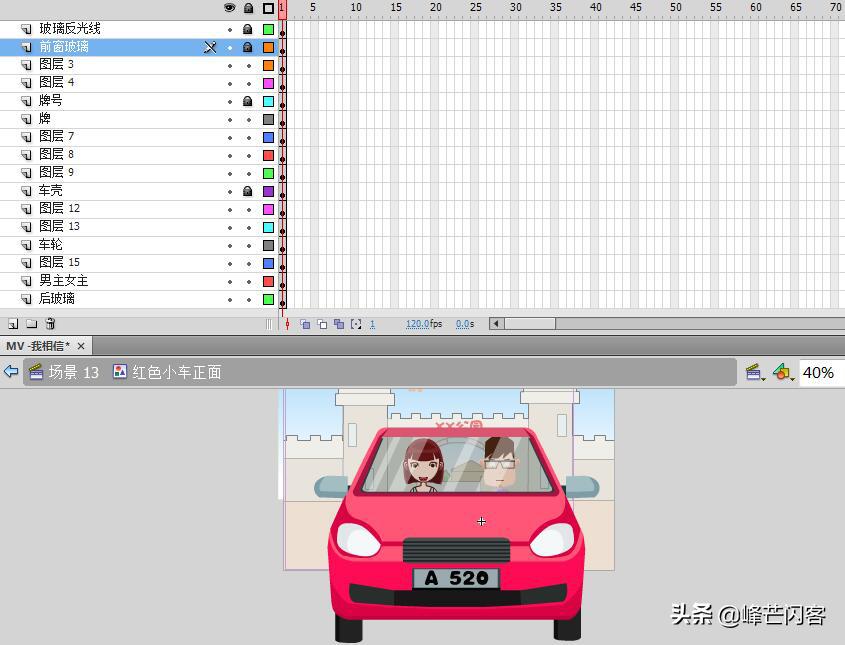This screenshot has height=645, width=845.
Task: Click the Show All Layers eye header icon
Action: [230, 8]
